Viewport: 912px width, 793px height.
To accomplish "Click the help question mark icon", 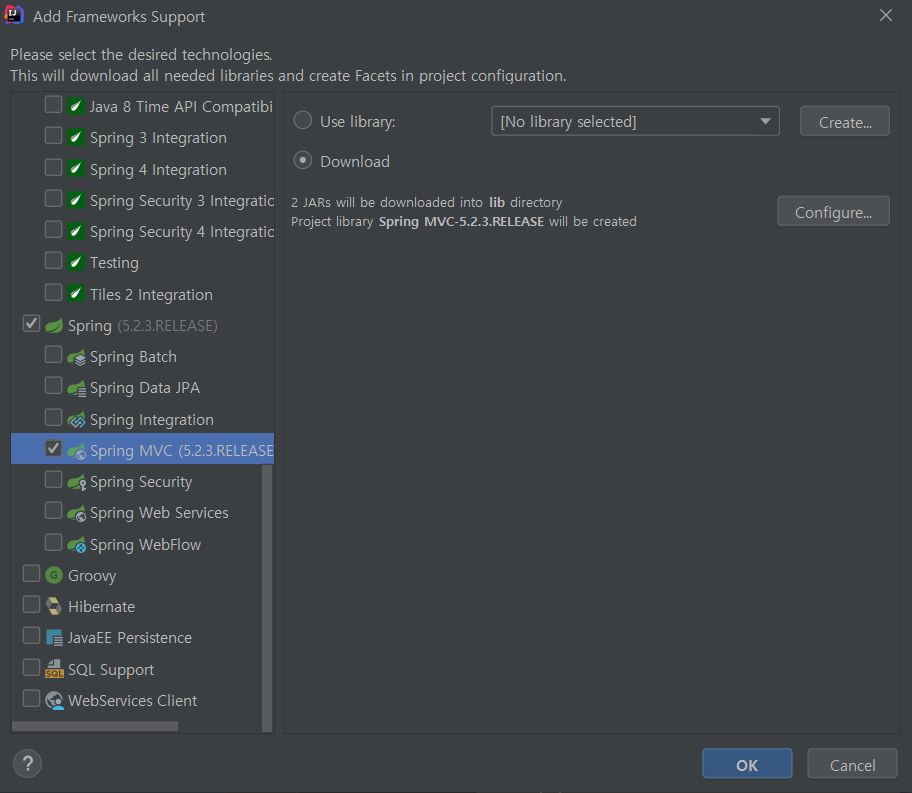I will point(27,763).
